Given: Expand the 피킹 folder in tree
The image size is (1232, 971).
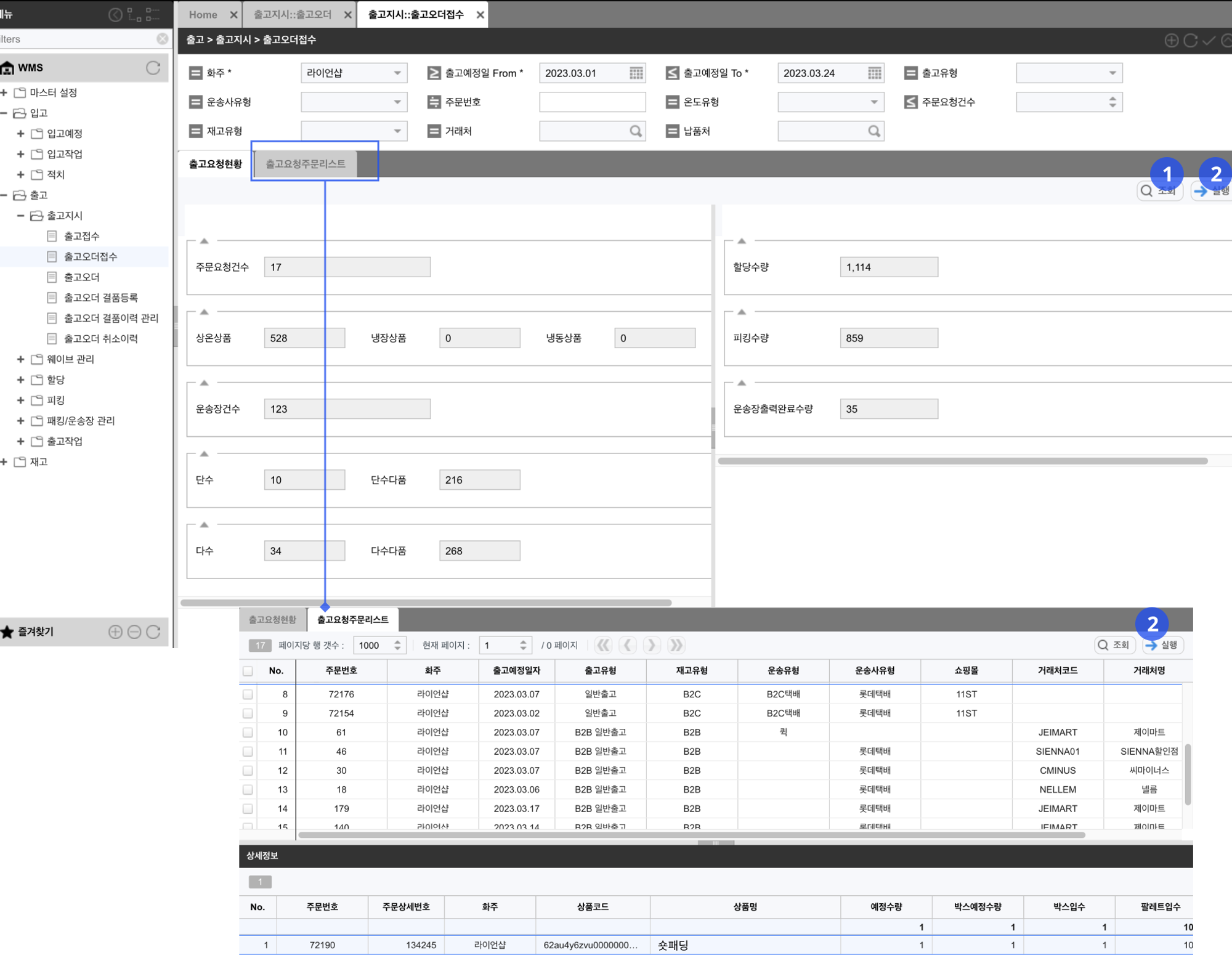Looking at the screenshot, I should [20, 400].
